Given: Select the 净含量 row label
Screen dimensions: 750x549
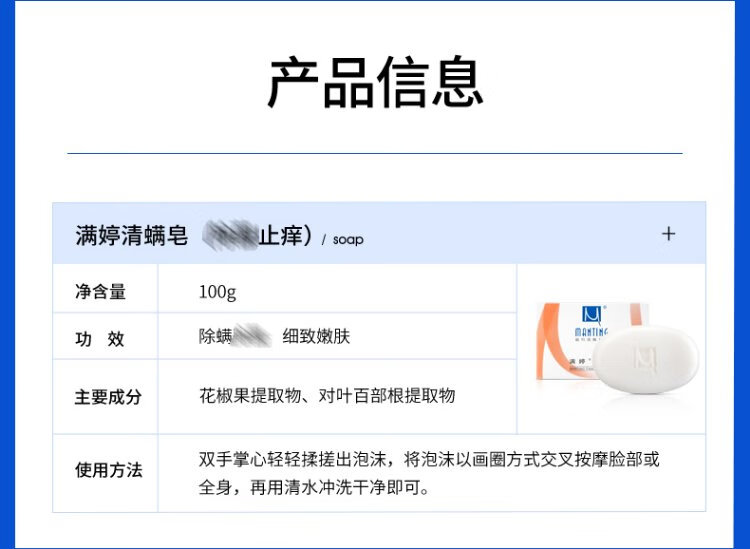Looking at the screenshot, I should [x=100, y=292].
